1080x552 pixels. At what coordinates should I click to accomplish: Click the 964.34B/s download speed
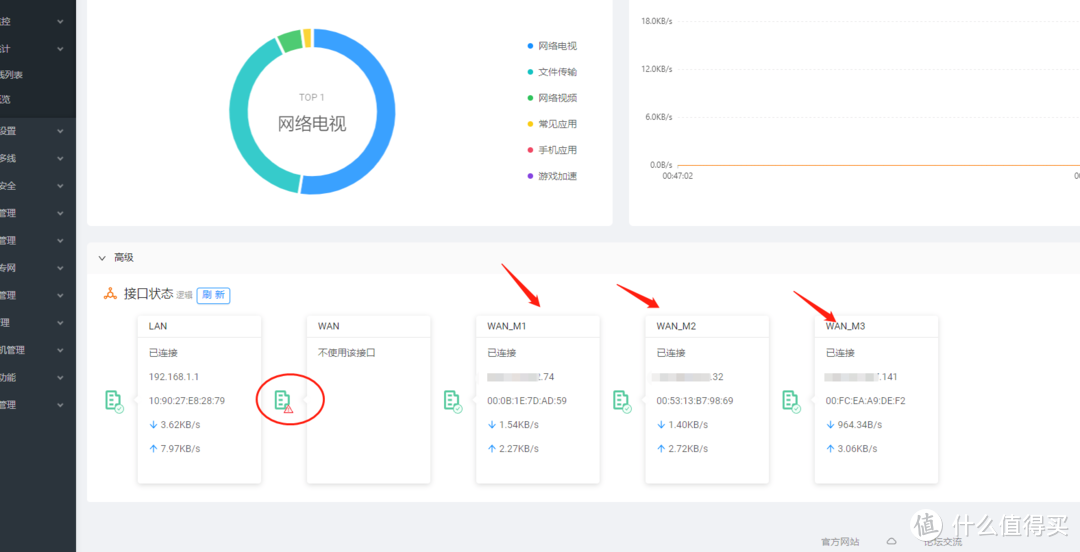pyautogui.click(x=860, y=425)
